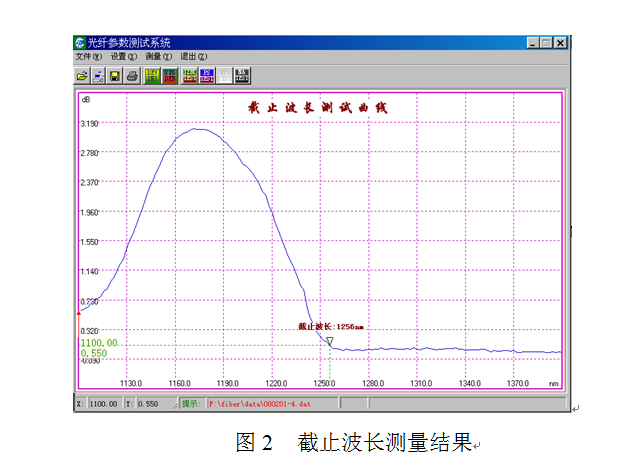The image size is (644, 463).
Task: Click the cutoff wavelength triangle marker
Action: coord(330,341)
